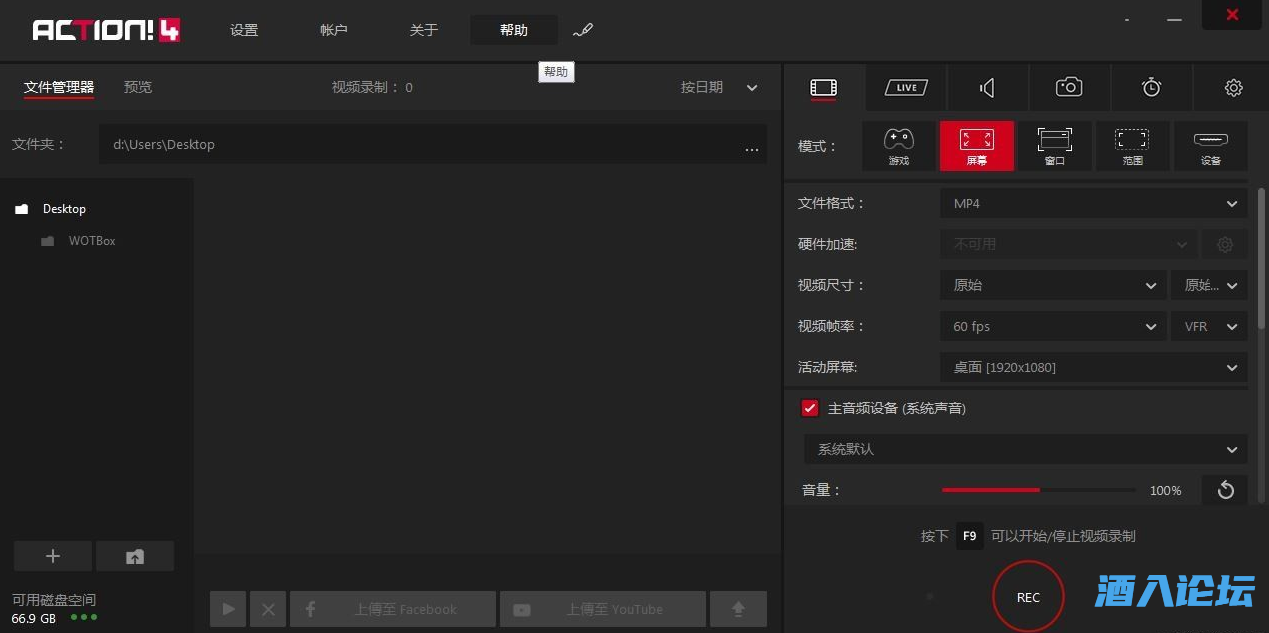Uncheck the 主音频设备 system sound checkbox
1269x633 pixels.
pyautogui.click(x=810, y=408)
